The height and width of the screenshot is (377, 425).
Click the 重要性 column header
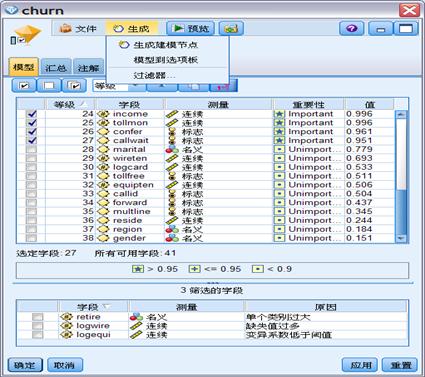309,105
